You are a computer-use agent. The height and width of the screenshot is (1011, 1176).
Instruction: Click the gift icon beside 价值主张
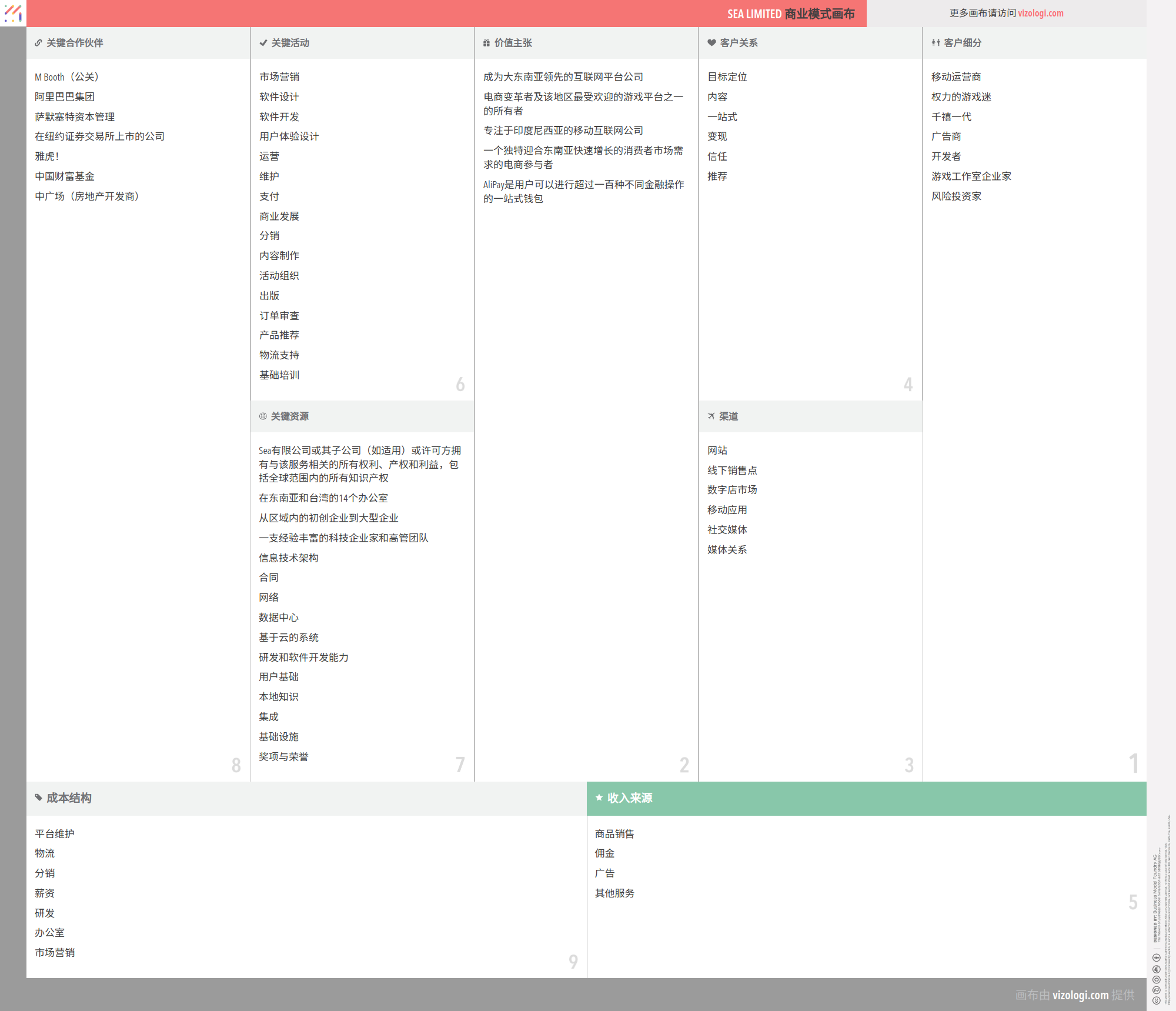[486, 43]
